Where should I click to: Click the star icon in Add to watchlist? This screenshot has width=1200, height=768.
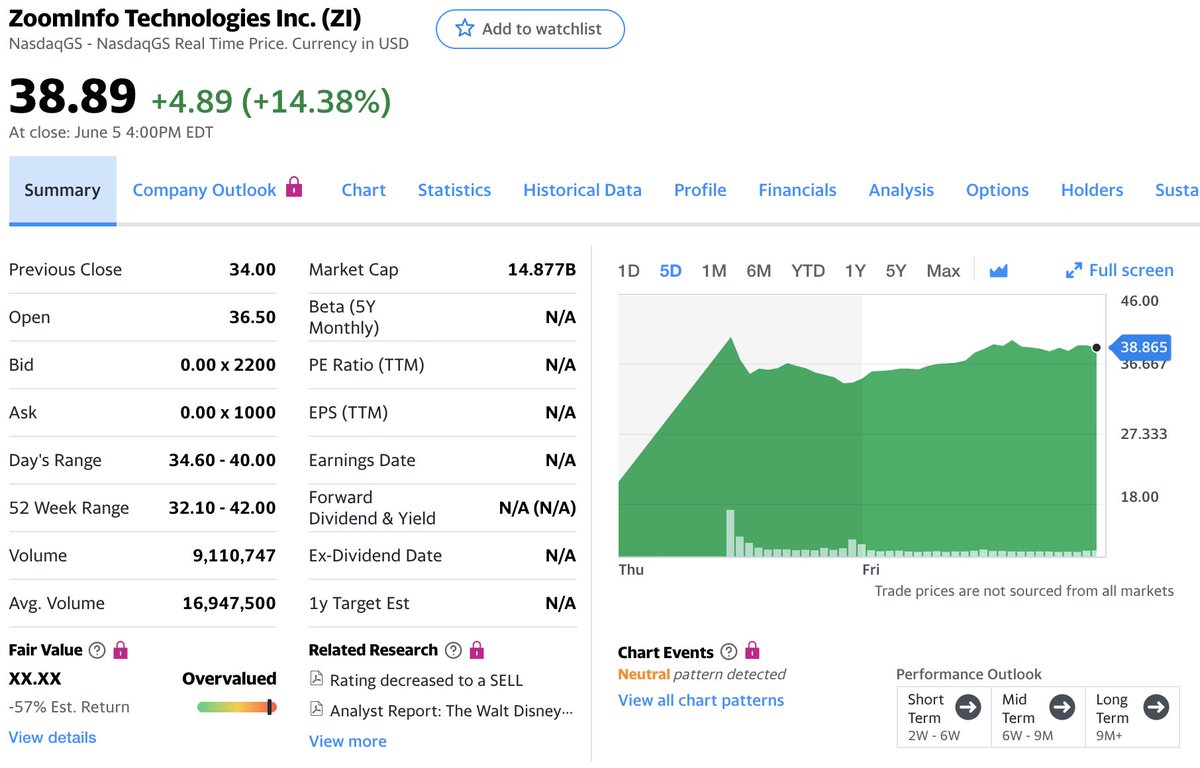point(465,29)
